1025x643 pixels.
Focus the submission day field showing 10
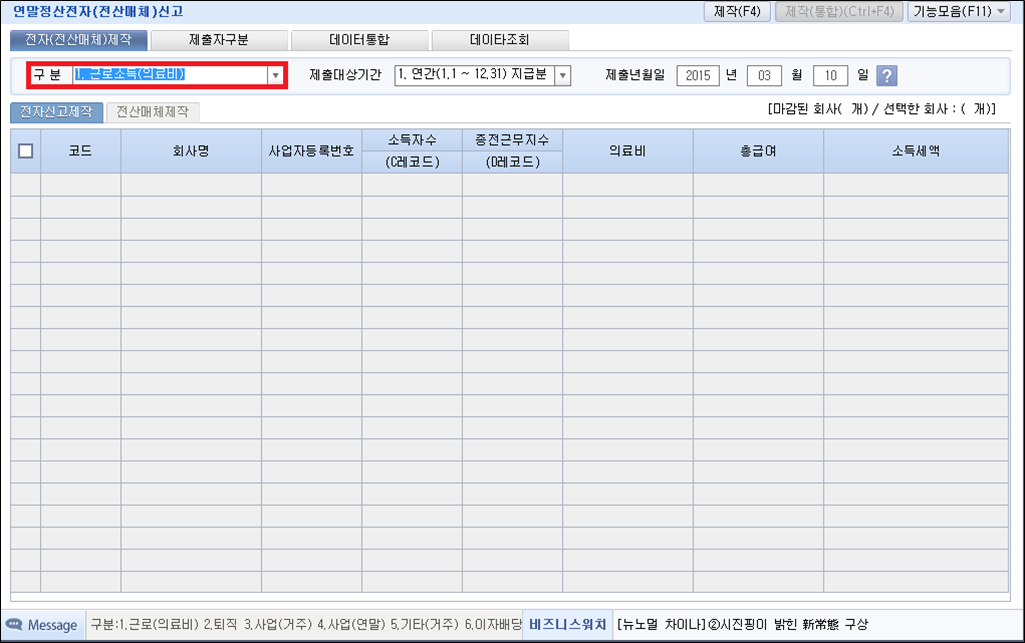(x=830, y=76)
